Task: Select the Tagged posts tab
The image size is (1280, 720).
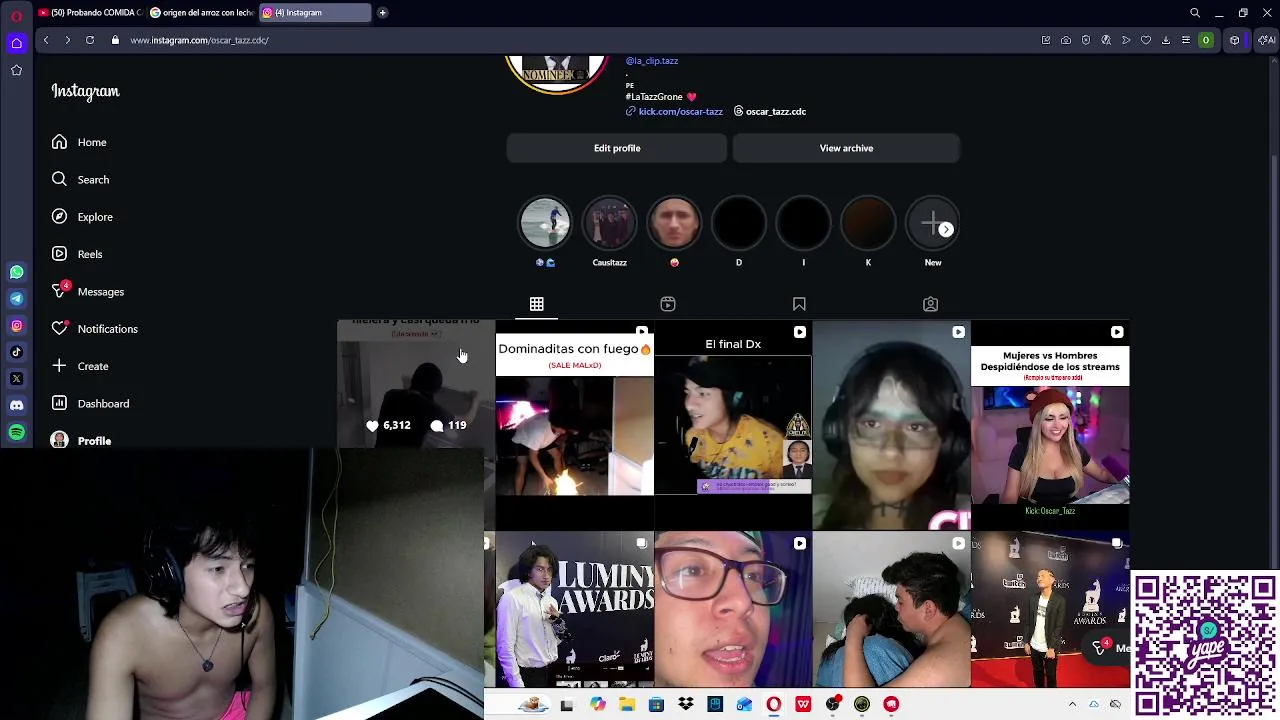Action: tap(930, 304)
